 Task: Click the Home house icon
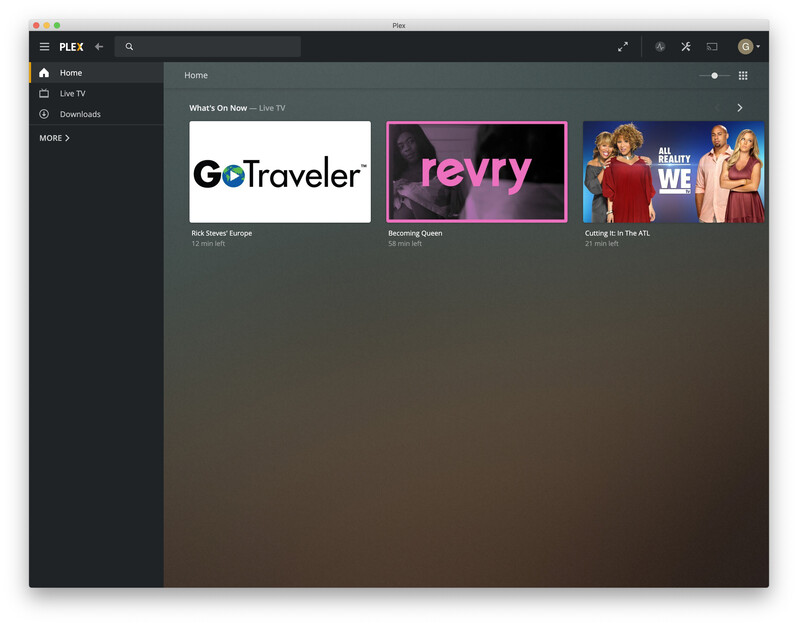[44, 73]
